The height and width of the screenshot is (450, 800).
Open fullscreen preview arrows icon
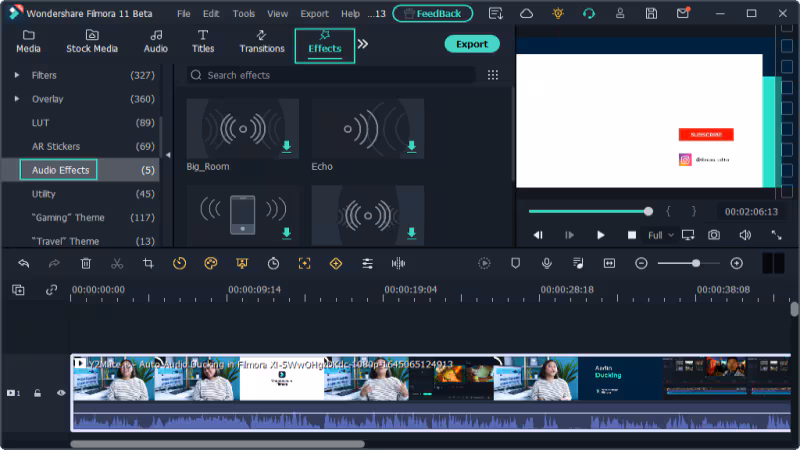pos(776,235)
